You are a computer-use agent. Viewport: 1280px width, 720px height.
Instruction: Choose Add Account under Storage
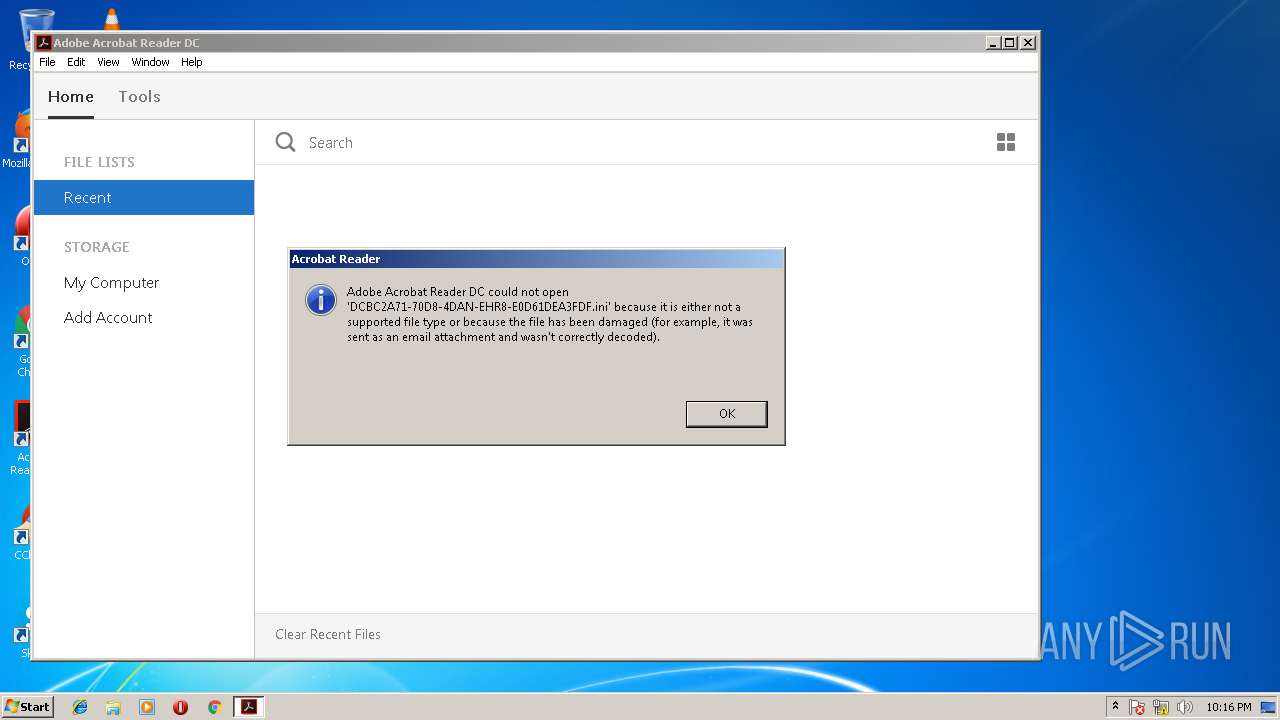(108, 318)
